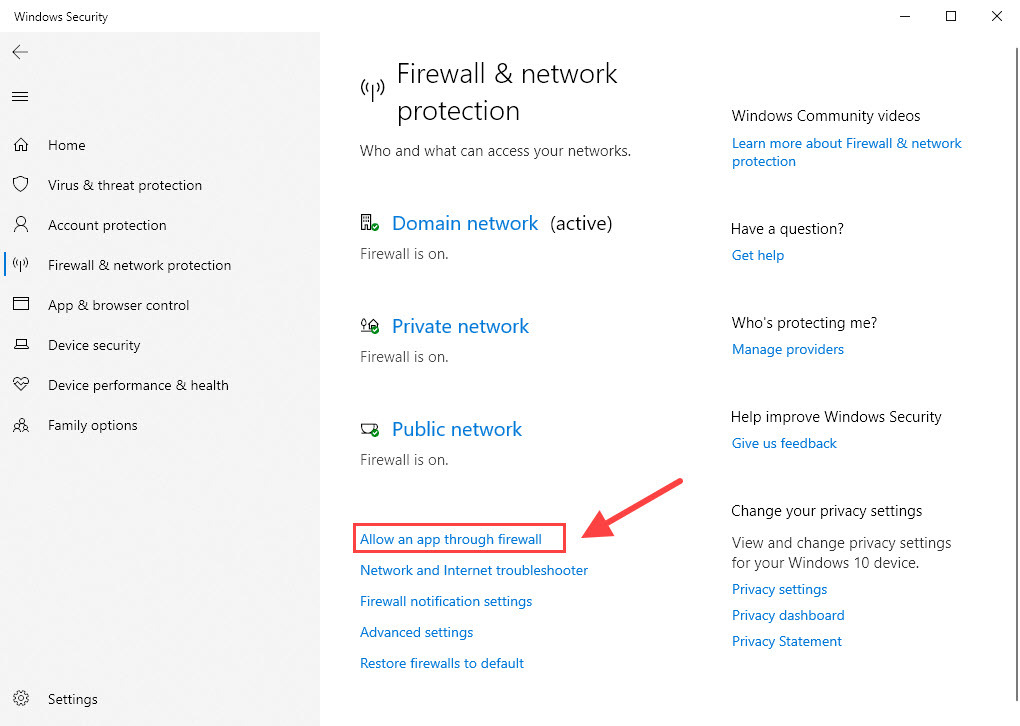This screenshot has height=726, width=1020.
Task: Open Domain network settings
Action: coord(465,223)
